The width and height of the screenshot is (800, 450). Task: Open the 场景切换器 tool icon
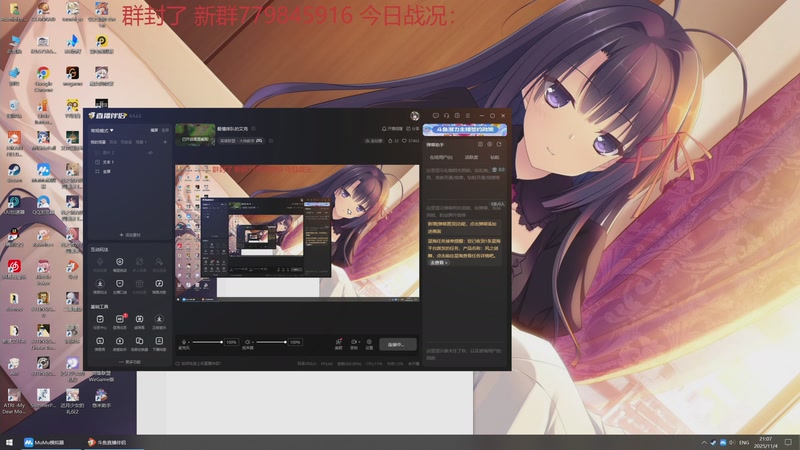[x=139, y=343]
